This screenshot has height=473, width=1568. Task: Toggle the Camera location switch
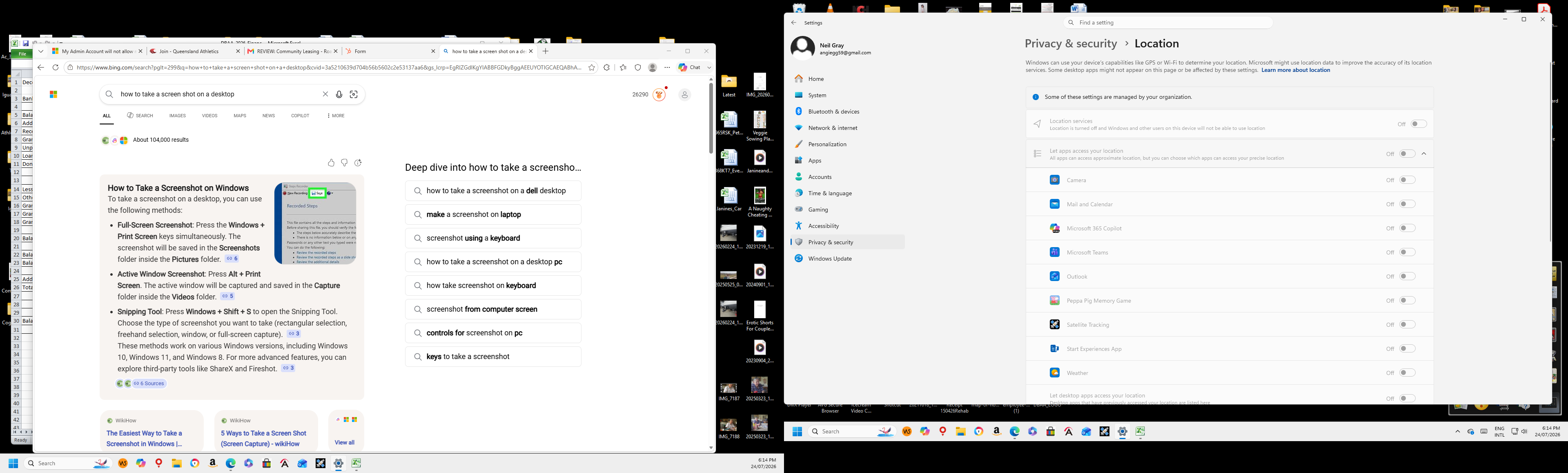coord(1407,180)
